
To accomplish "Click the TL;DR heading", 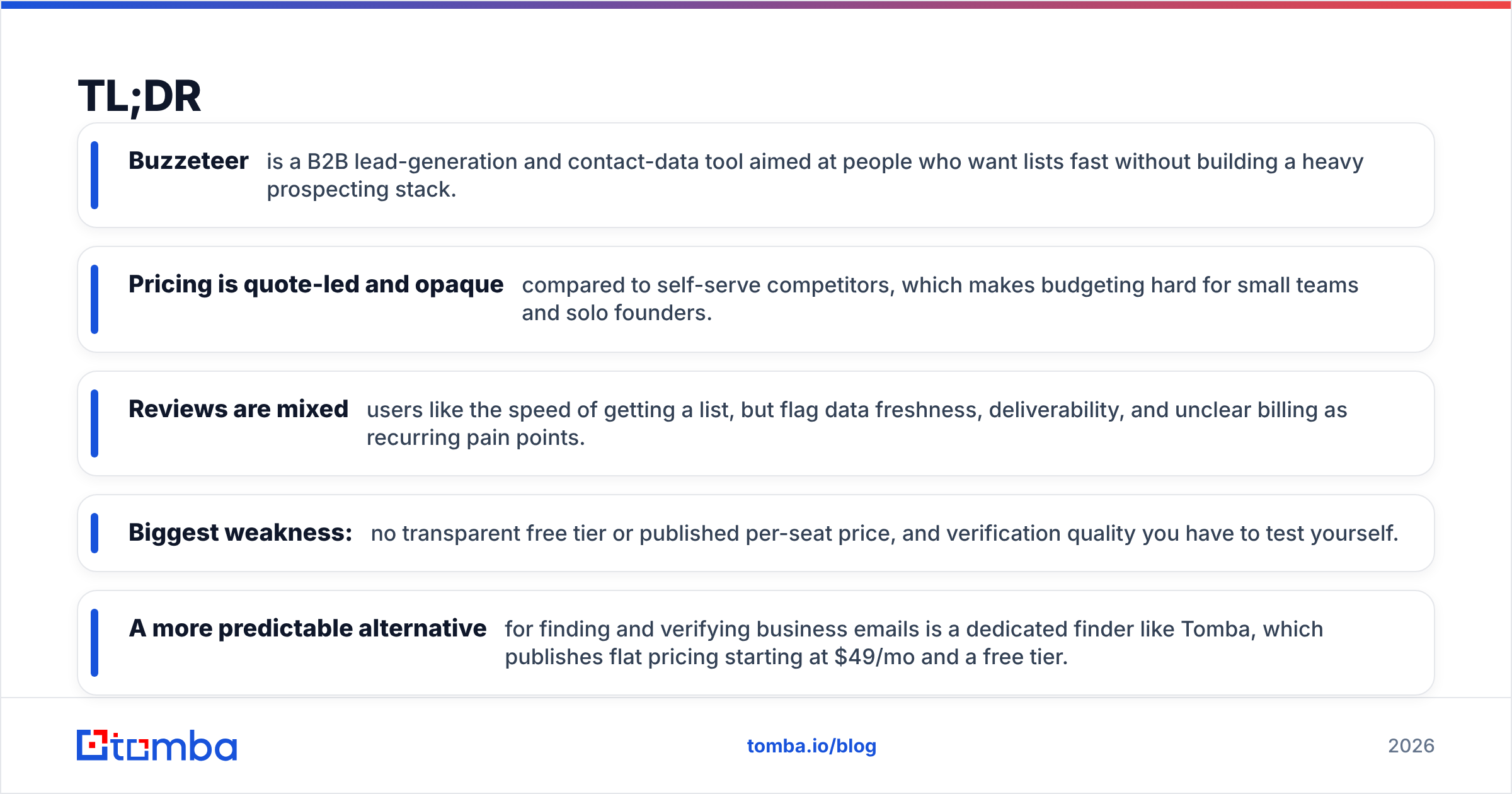I will (x=139, y=97).
